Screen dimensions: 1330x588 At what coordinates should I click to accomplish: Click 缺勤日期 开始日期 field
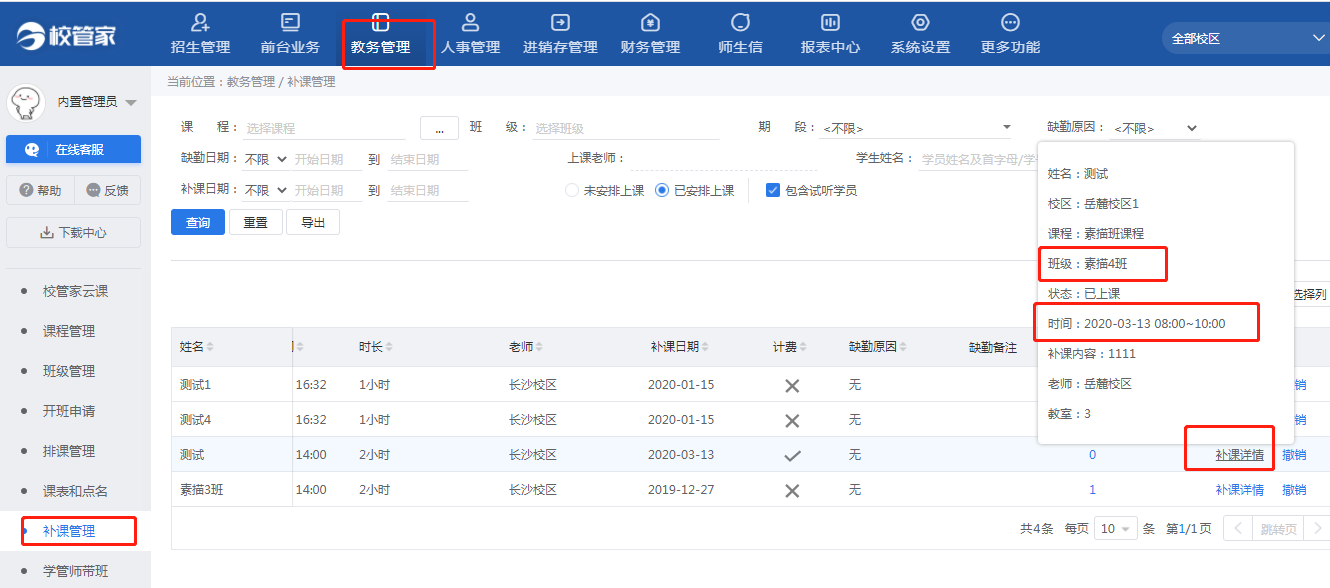coord(327,159)
